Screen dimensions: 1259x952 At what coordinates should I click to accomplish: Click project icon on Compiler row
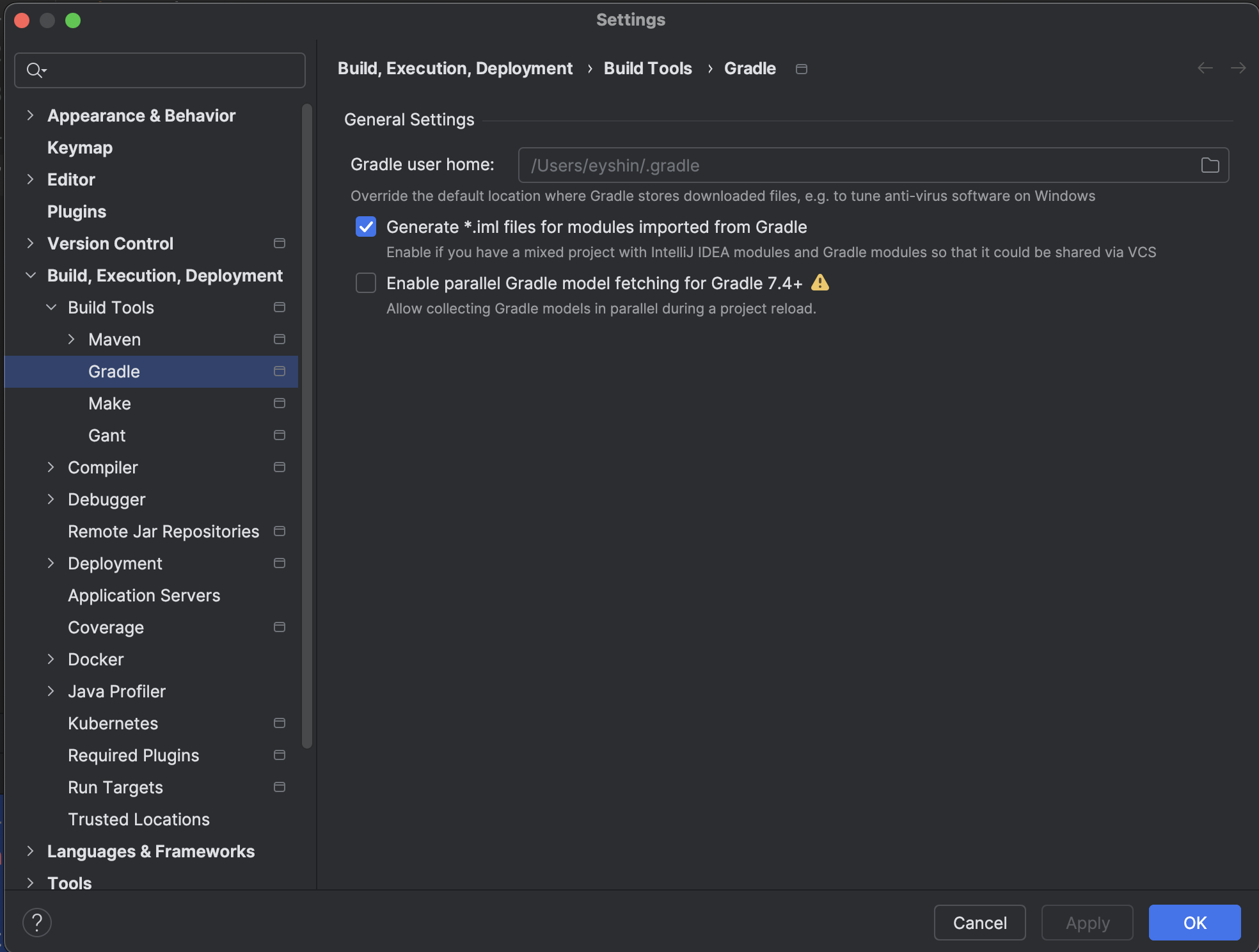tap(280, 467)
